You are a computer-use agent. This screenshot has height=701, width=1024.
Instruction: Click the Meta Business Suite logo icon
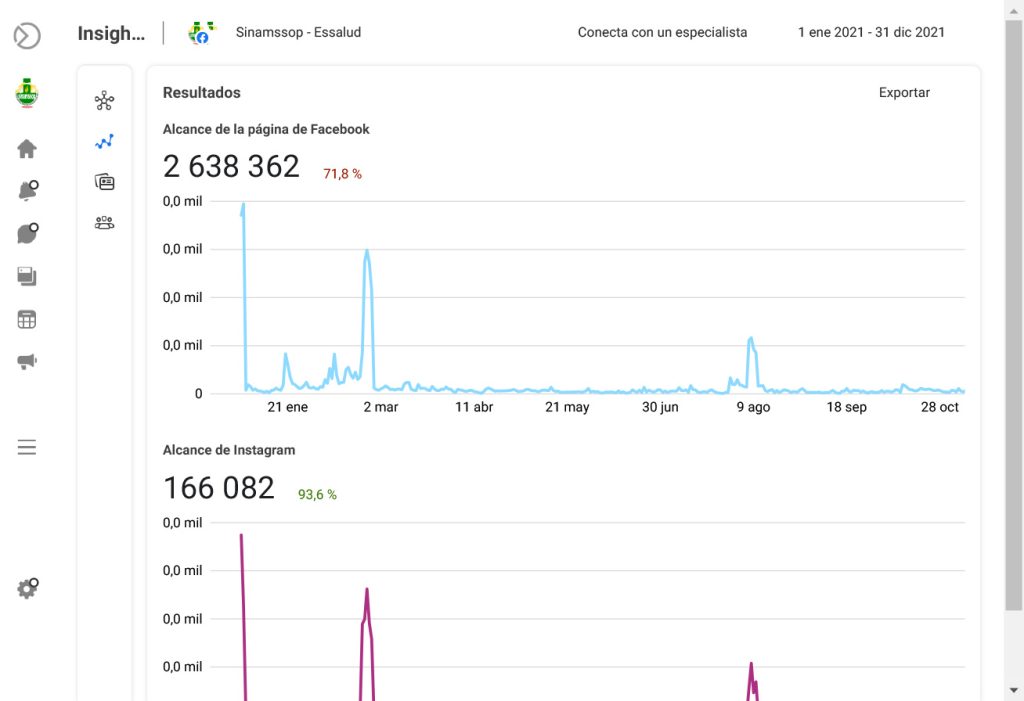click(x=27, y=37)
